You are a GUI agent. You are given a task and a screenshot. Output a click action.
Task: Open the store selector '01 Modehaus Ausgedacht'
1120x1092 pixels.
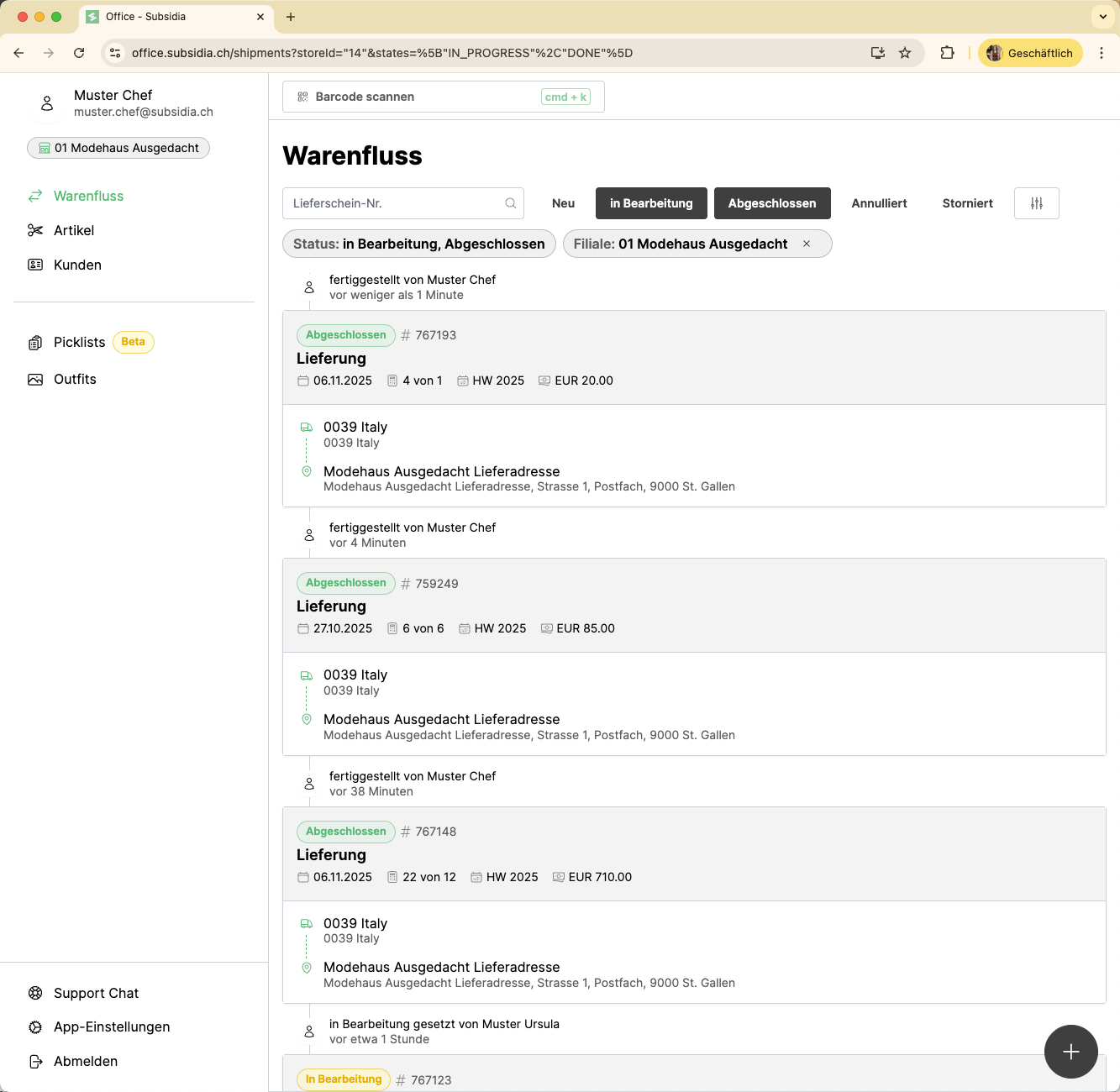pos(118,148)
